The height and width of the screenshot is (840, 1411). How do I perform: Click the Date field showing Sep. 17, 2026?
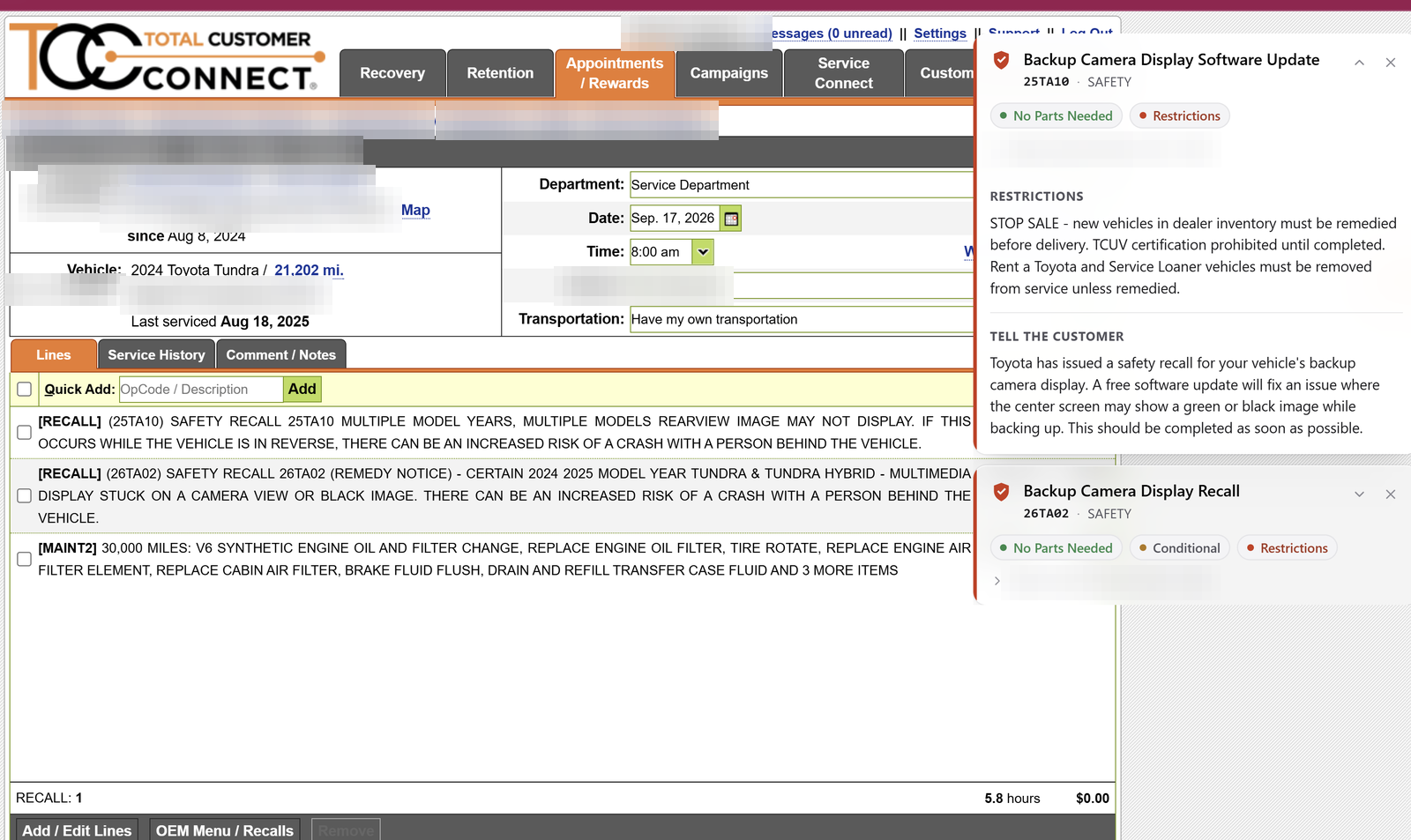[675, 219]
